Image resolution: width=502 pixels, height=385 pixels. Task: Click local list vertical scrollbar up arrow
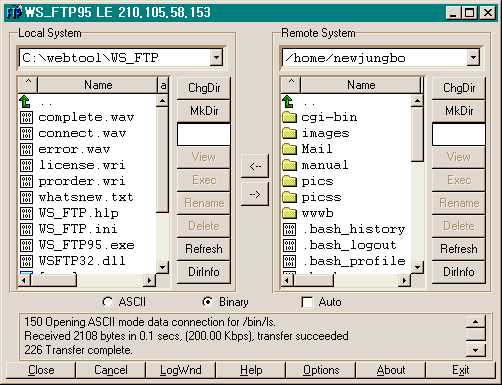pos(162,101)
